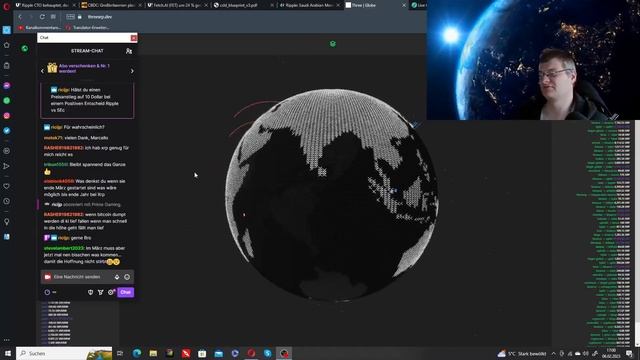Click green cube icon above globe

click(333, 44)
